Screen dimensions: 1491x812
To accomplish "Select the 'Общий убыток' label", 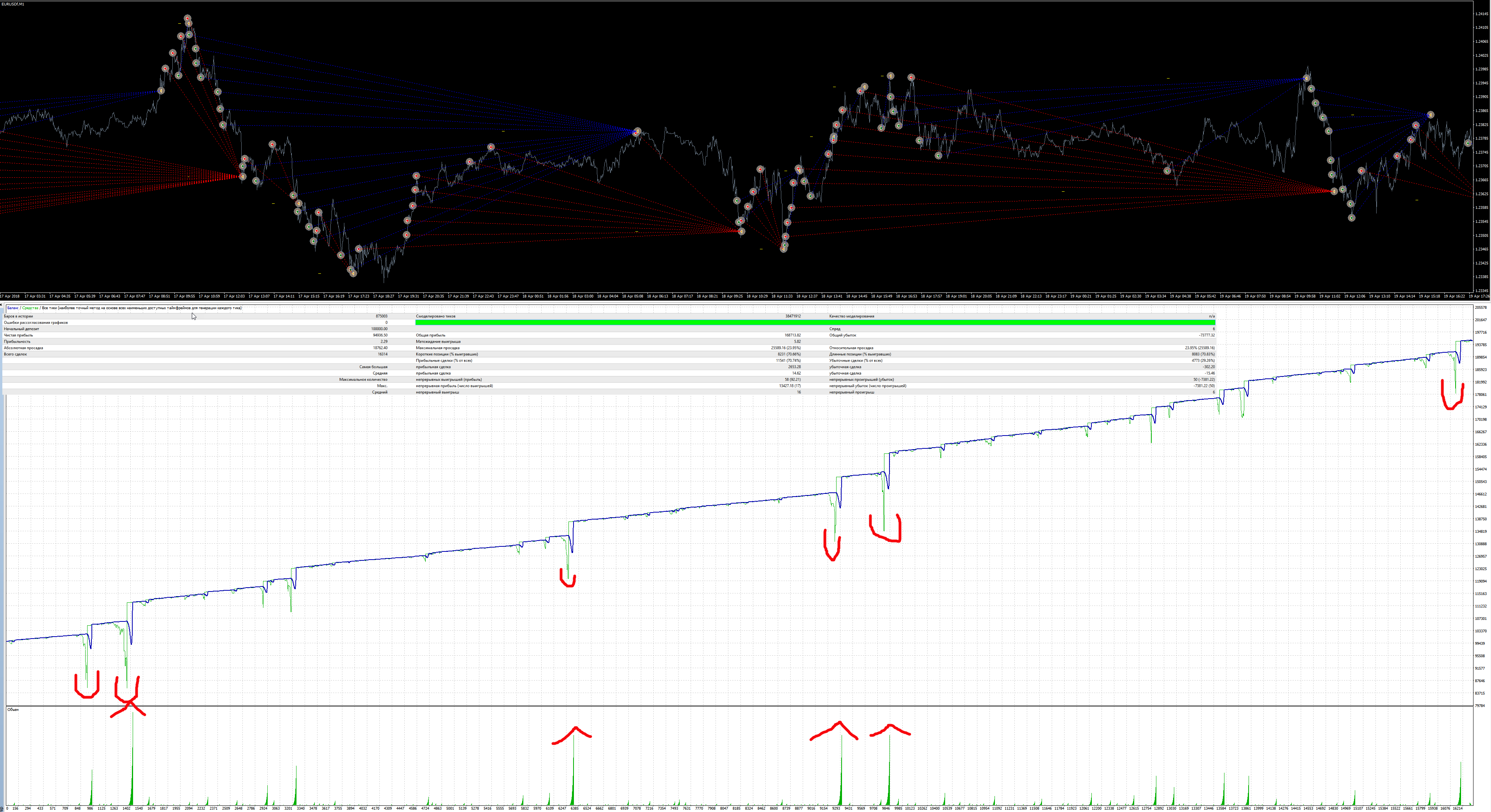I will tap(843, 336).
